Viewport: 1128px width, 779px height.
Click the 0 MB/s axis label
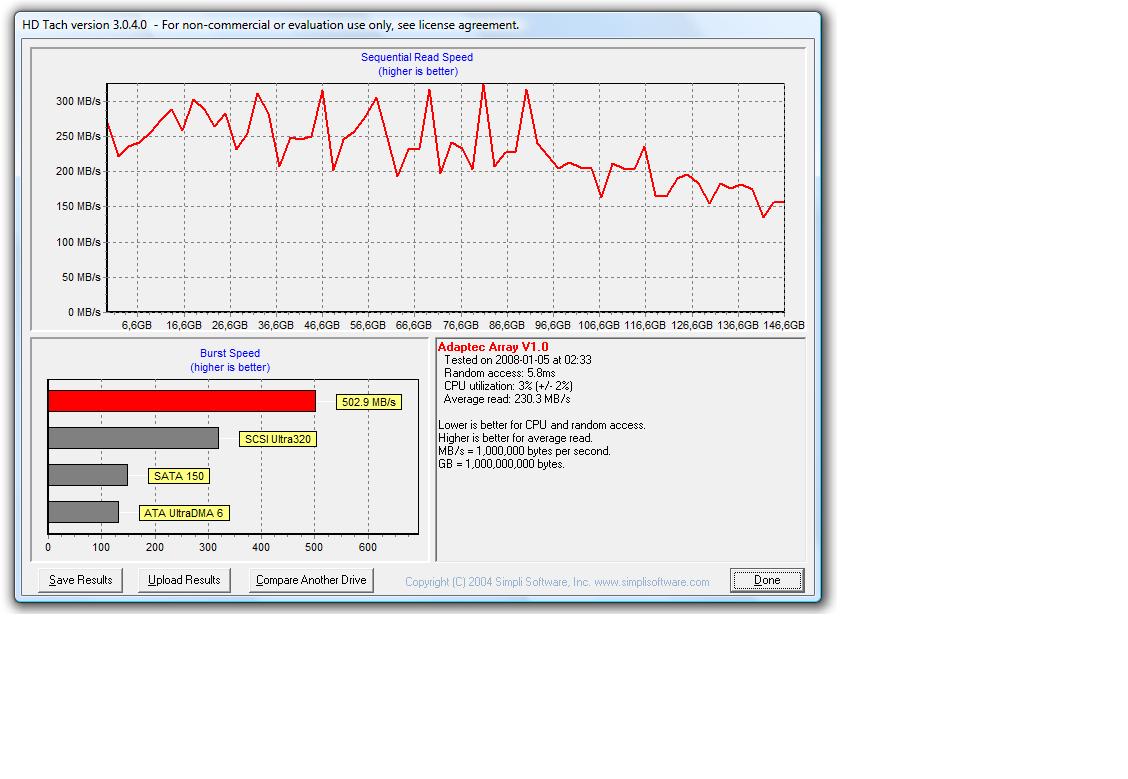[x=84, y=312]
